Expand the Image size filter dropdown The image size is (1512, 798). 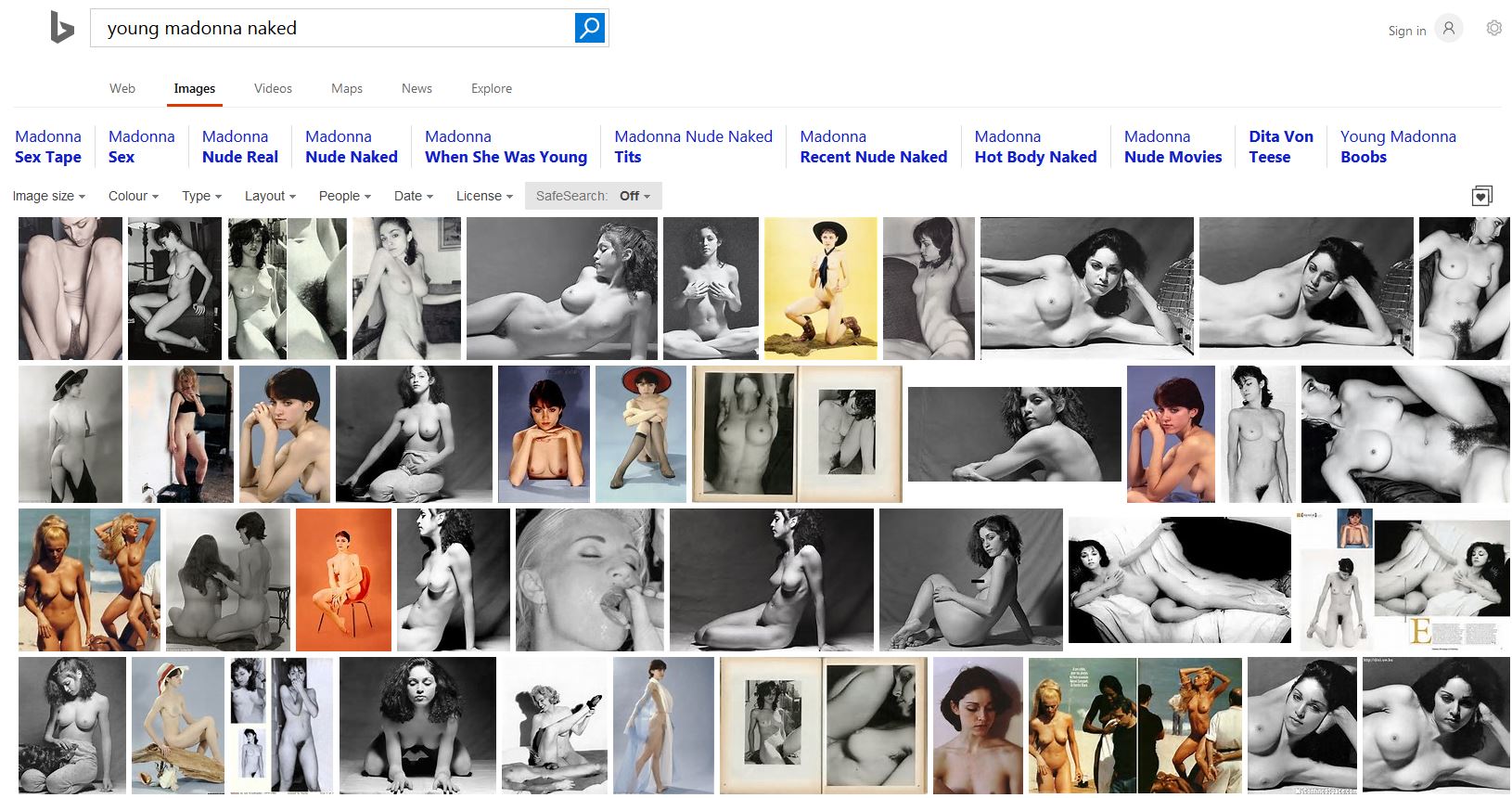click(49, 196)
